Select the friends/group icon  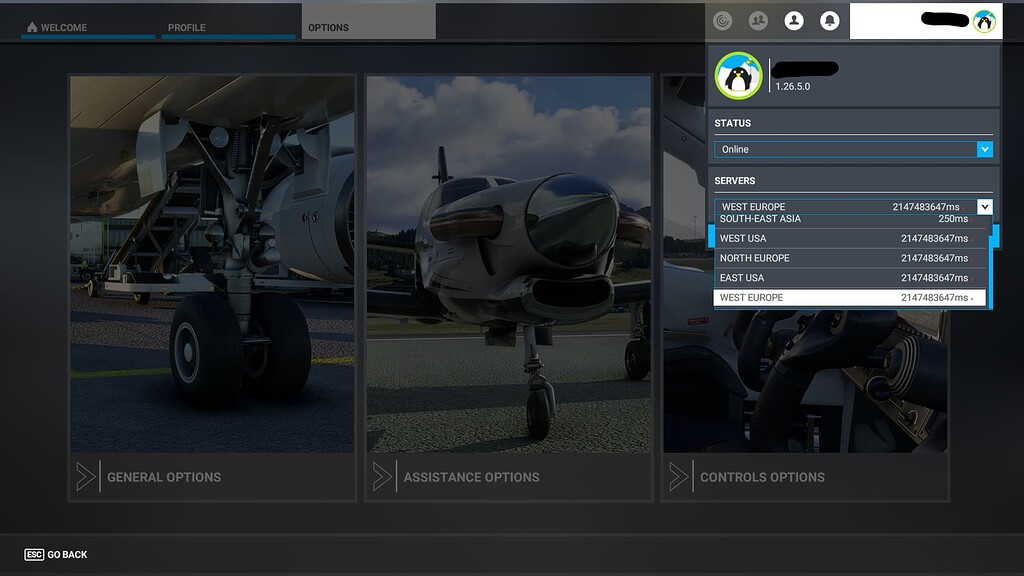click(758, 20)
